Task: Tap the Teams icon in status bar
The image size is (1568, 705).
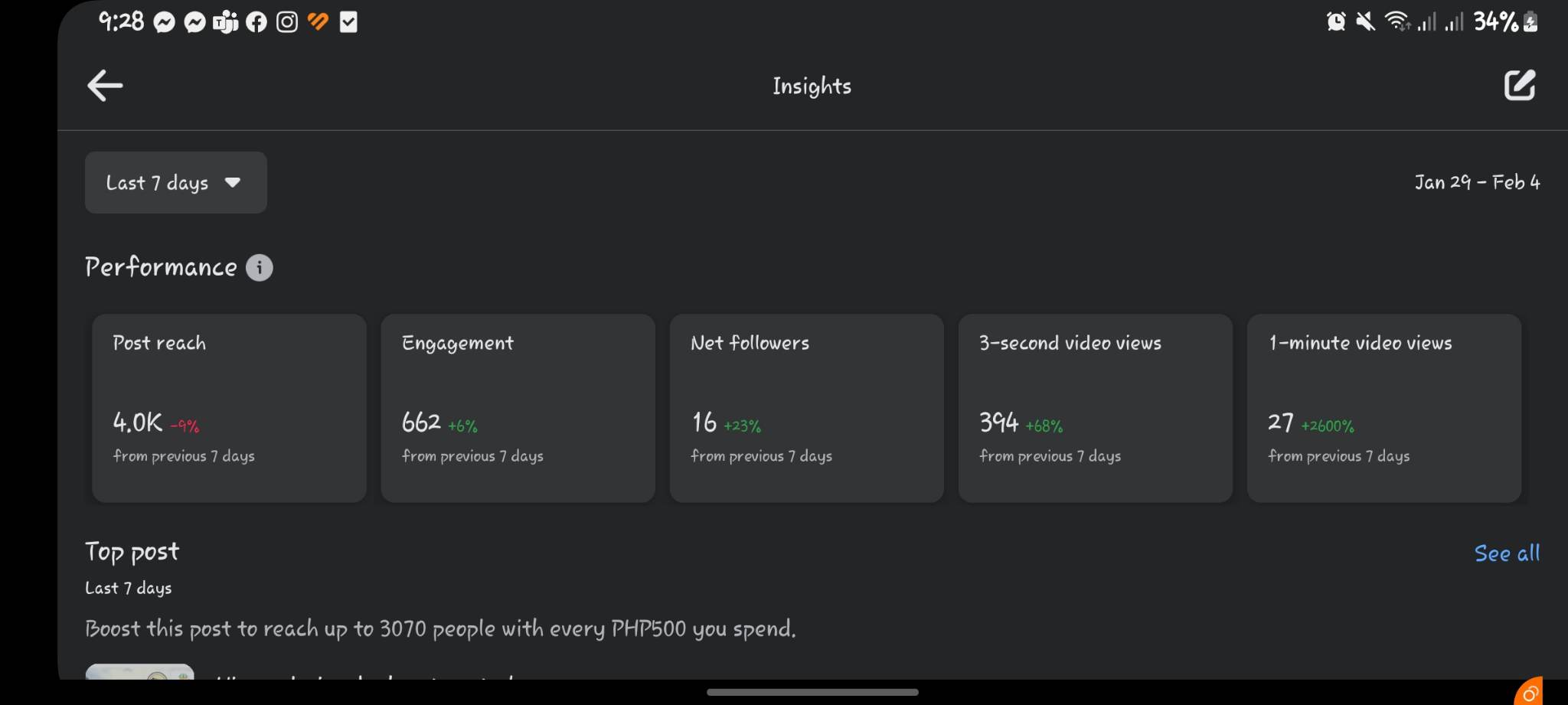Action: tap(225, 22)
